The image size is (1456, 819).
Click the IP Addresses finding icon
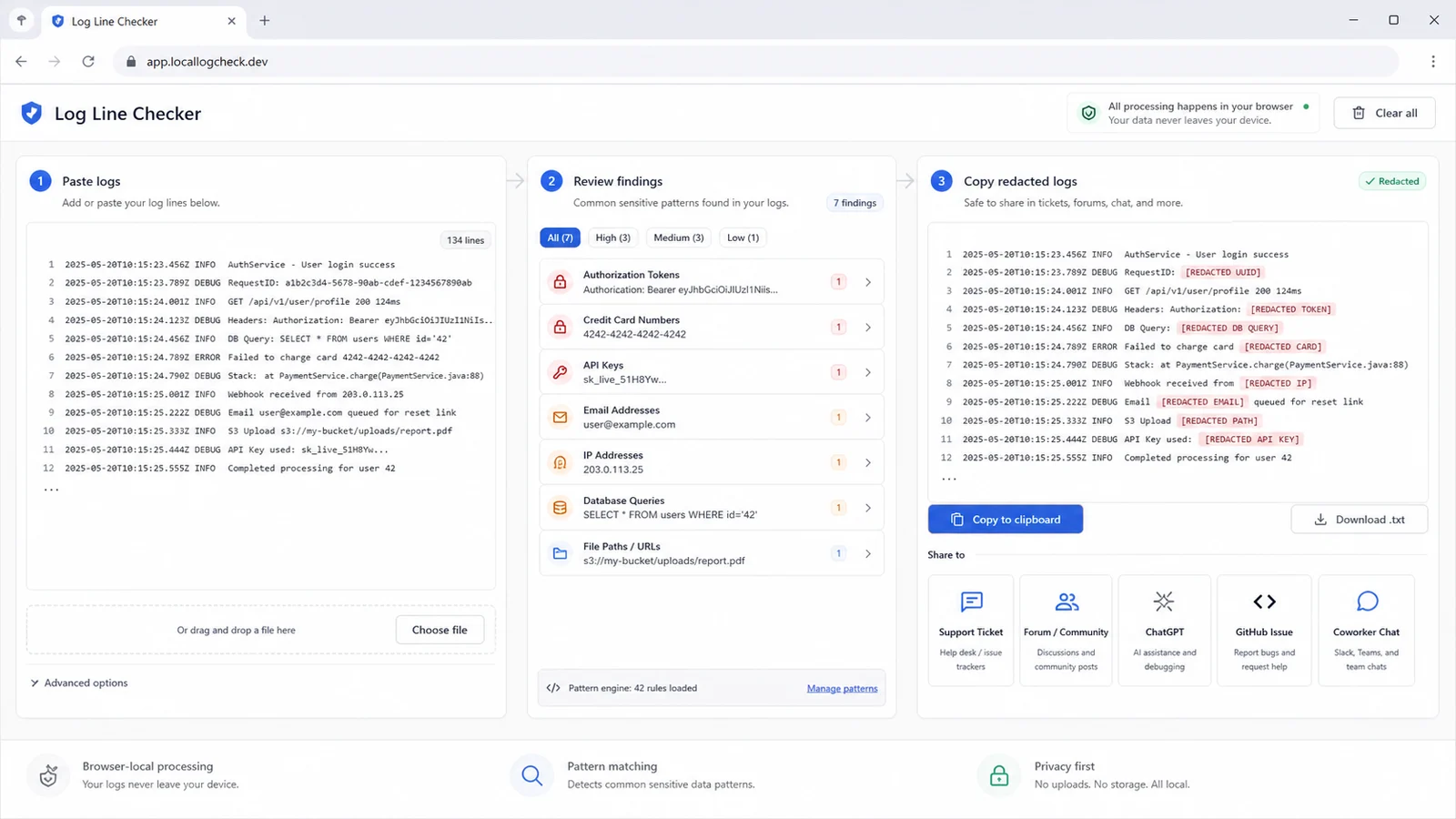point(561,462)
